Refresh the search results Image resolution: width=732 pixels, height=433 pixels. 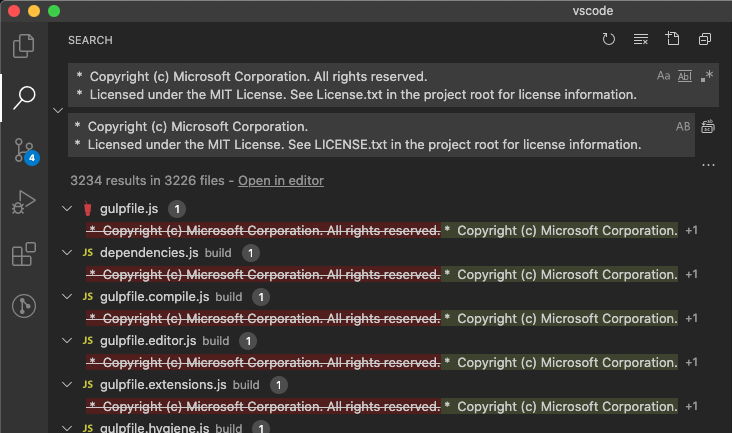pos(609,39)
